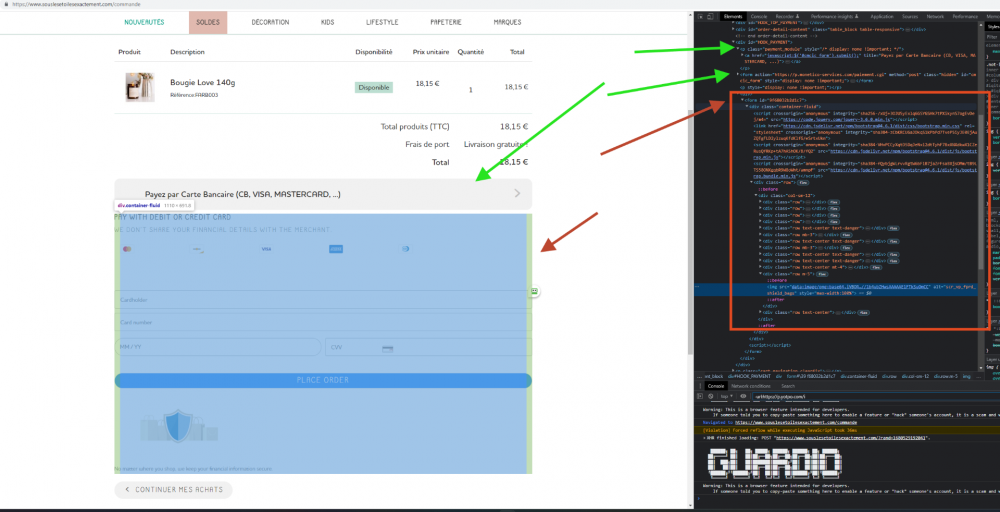Open the Performance tab in DevTools

(965, 16)
